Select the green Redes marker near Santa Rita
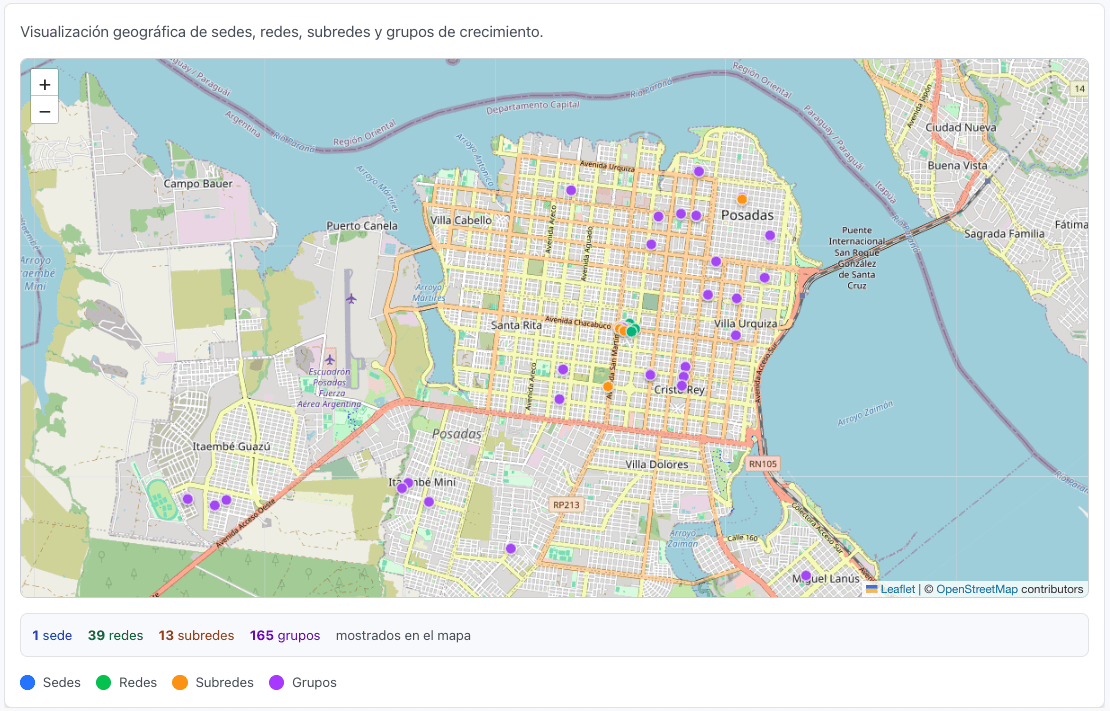The height and width of the screenshot is (711, 1110). [x=631, y=329]
